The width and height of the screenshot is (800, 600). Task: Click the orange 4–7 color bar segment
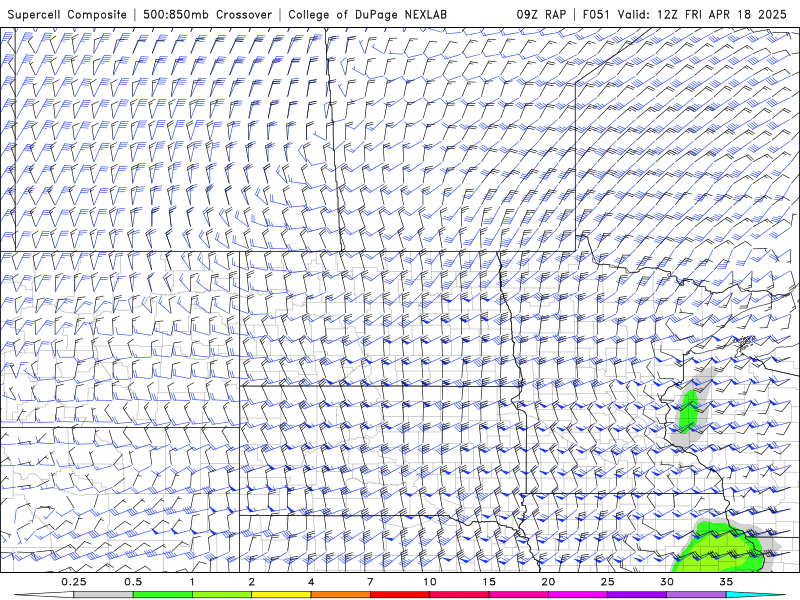pyautogui.click(x=340, y=595)
